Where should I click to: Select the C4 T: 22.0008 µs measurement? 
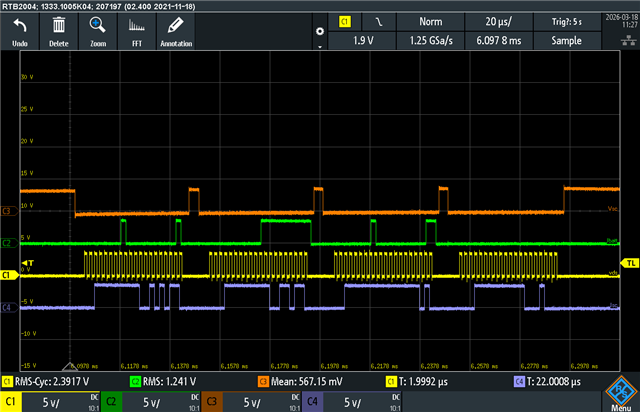pyautogui.click(x=547, y=382)
